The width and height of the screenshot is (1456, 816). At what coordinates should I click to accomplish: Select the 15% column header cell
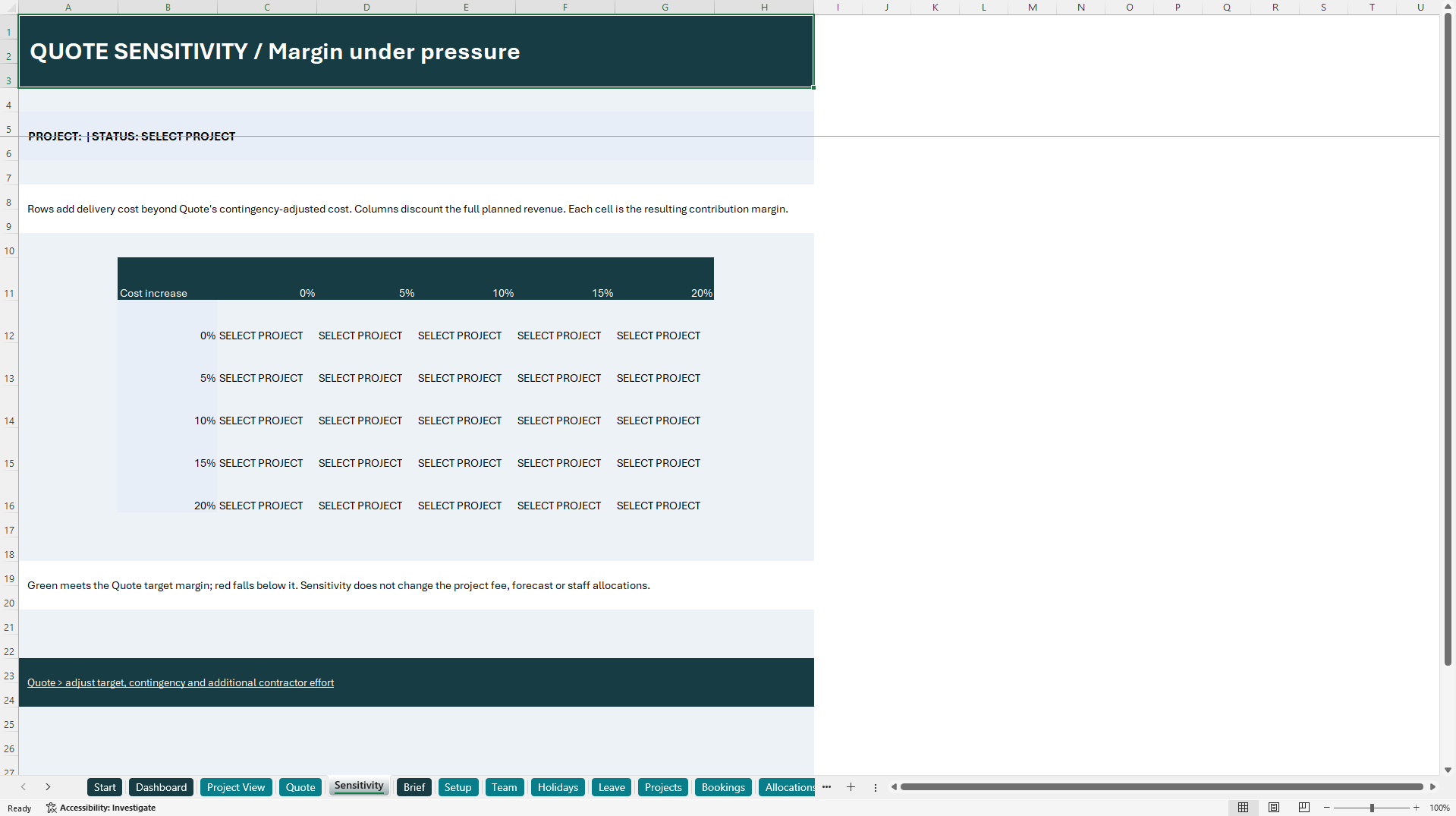565,279
